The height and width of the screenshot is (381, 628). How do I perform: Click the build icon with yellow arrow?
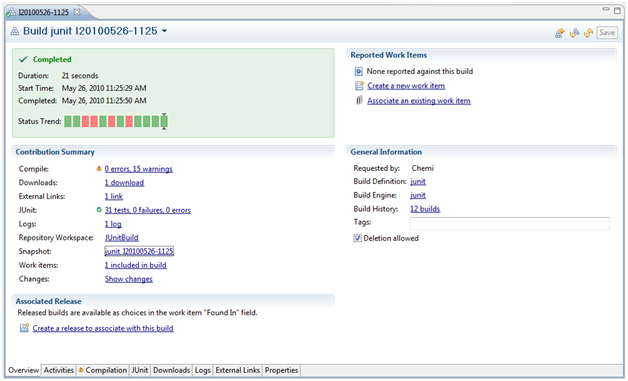pos(574,33)
